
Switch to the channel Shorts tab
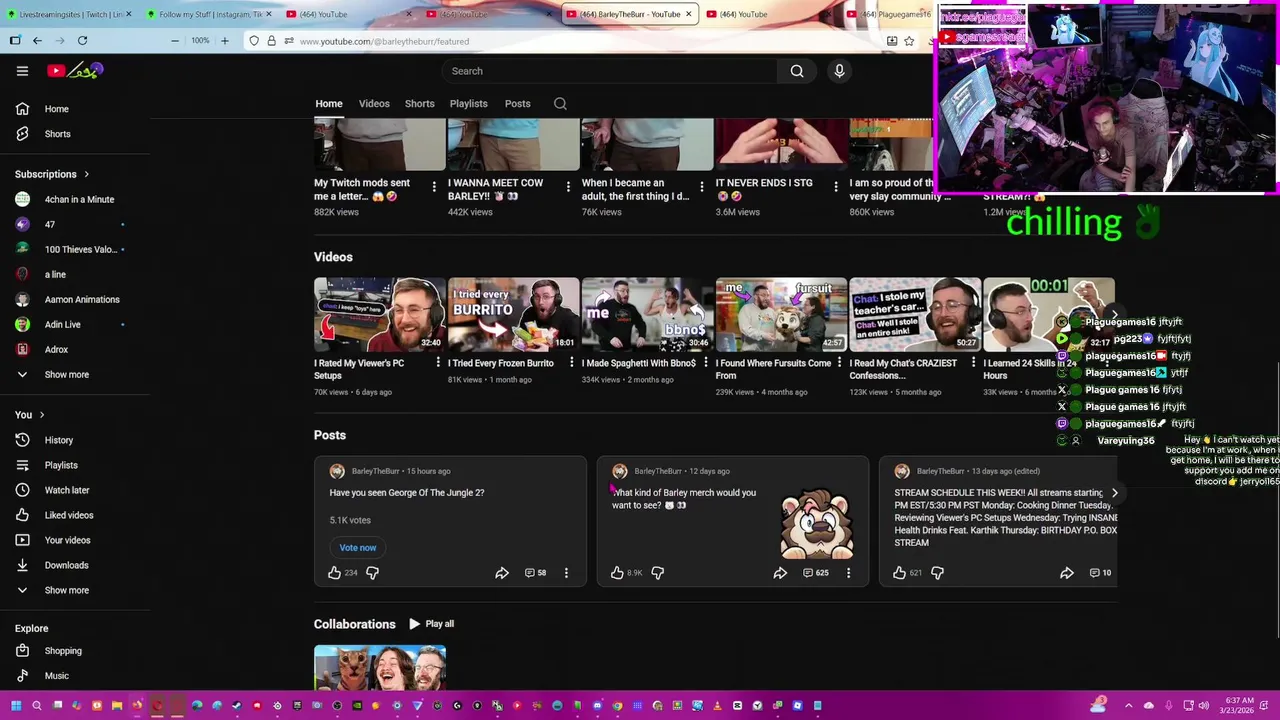coord(420,104)
